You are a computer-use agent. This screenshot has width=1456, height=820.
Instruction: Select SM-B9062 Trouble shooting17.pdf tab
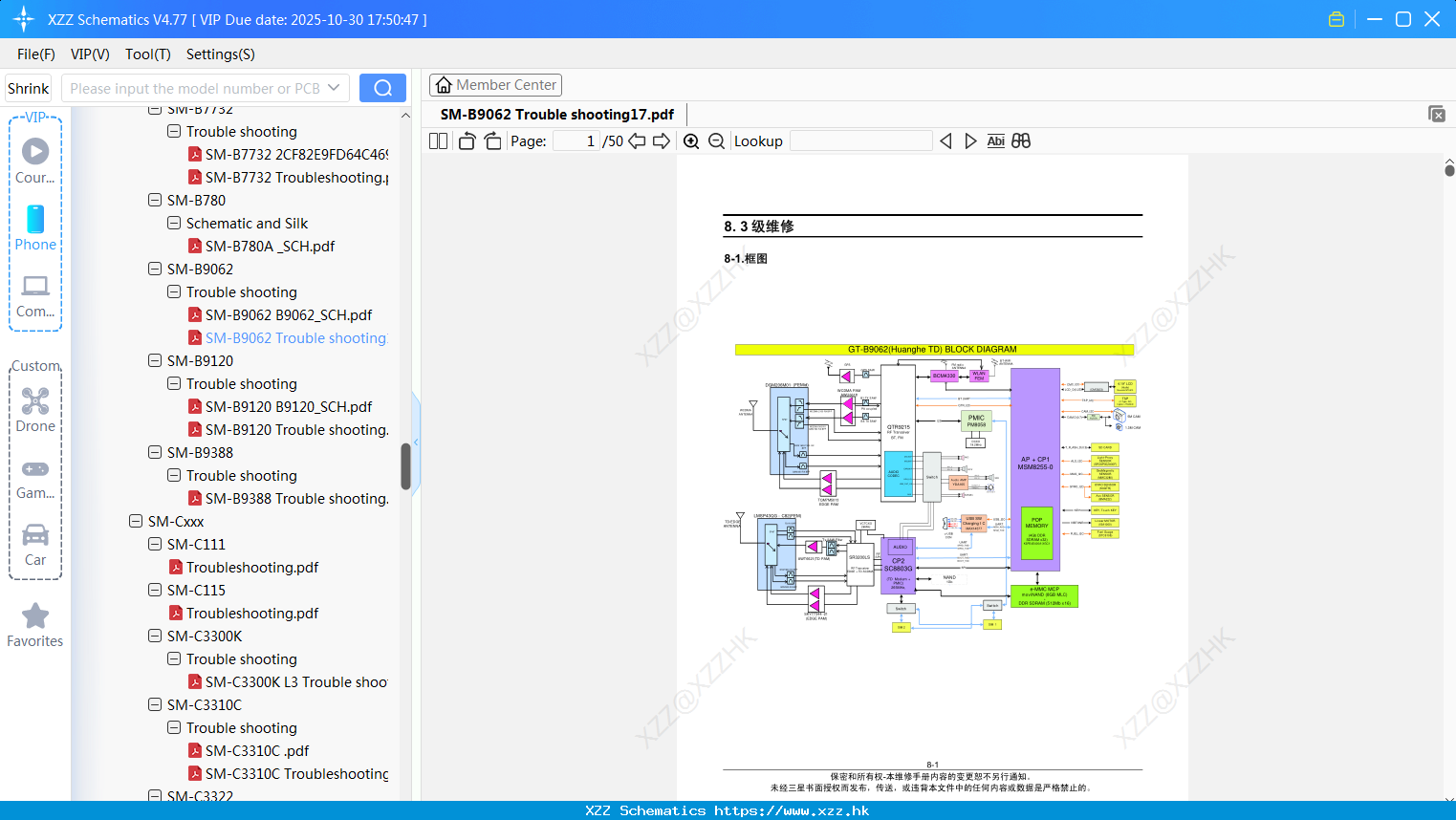(557, 115)
